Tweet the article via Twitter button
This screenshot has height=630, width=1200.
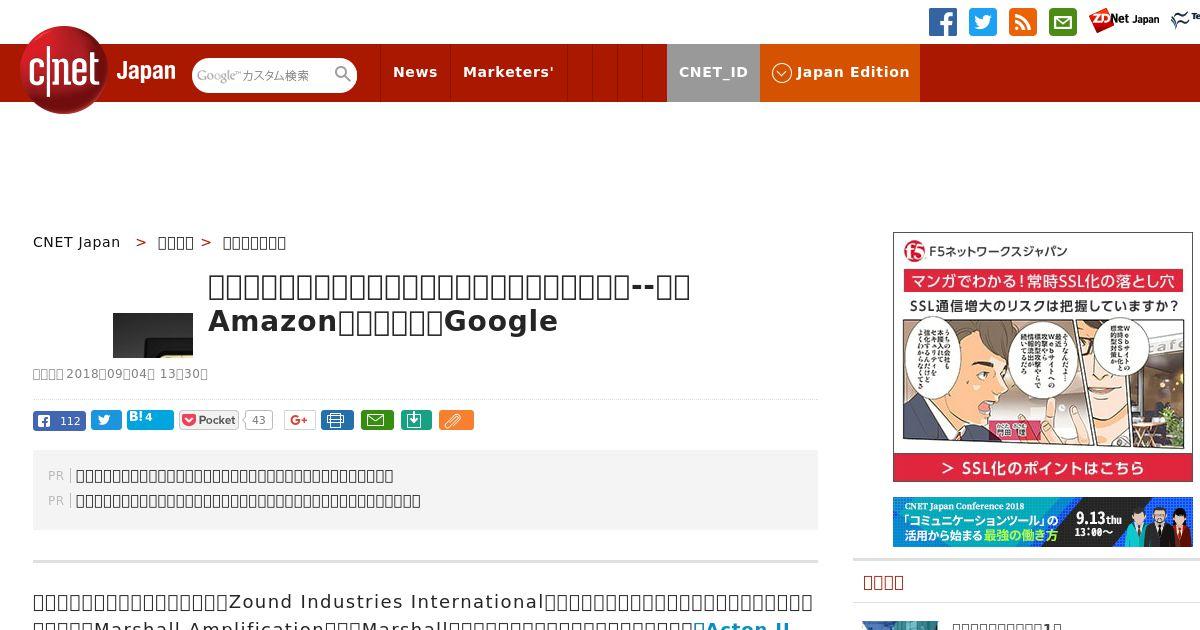[x=106, y=421]
